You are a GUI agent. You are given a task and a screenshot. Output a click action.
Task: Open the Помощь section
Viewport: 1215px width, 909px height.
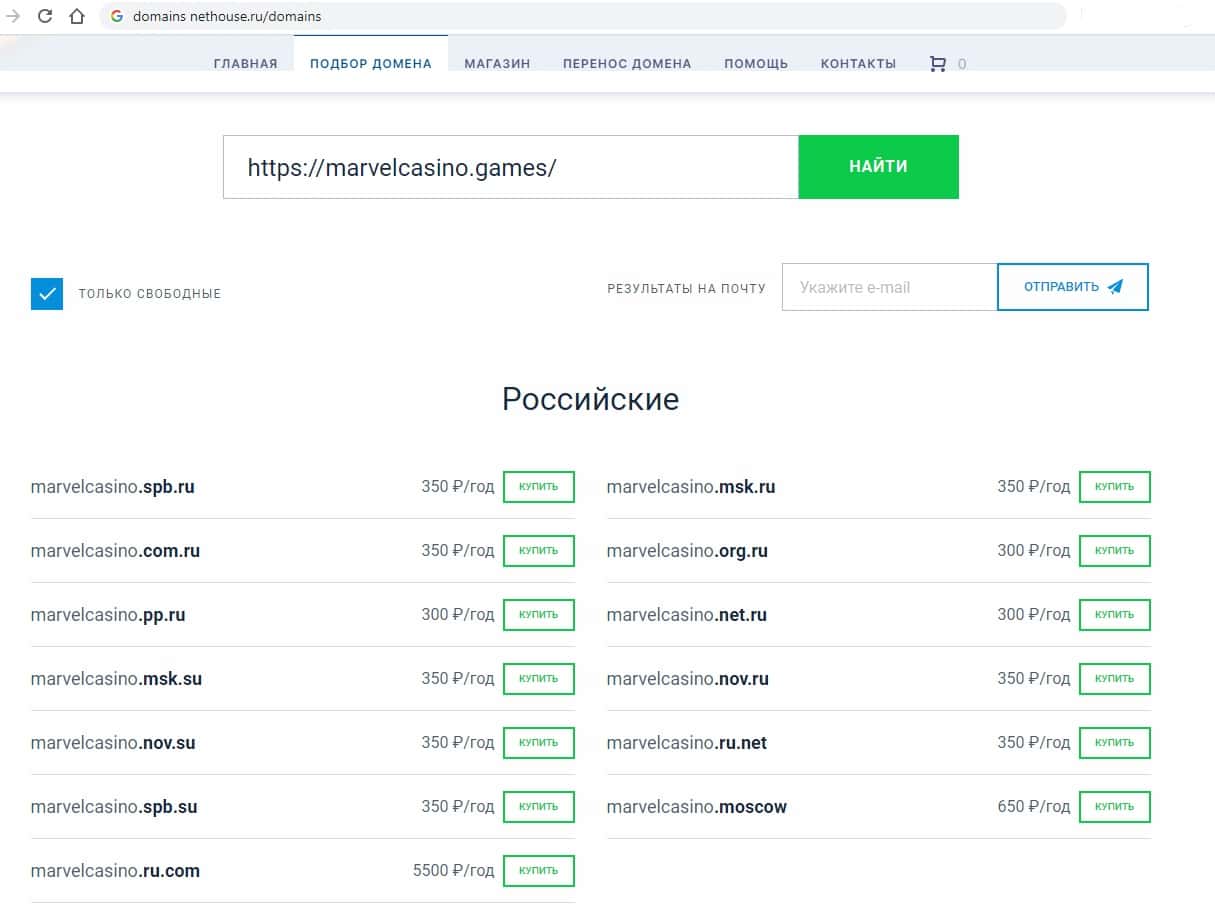(x=756, y=64)
